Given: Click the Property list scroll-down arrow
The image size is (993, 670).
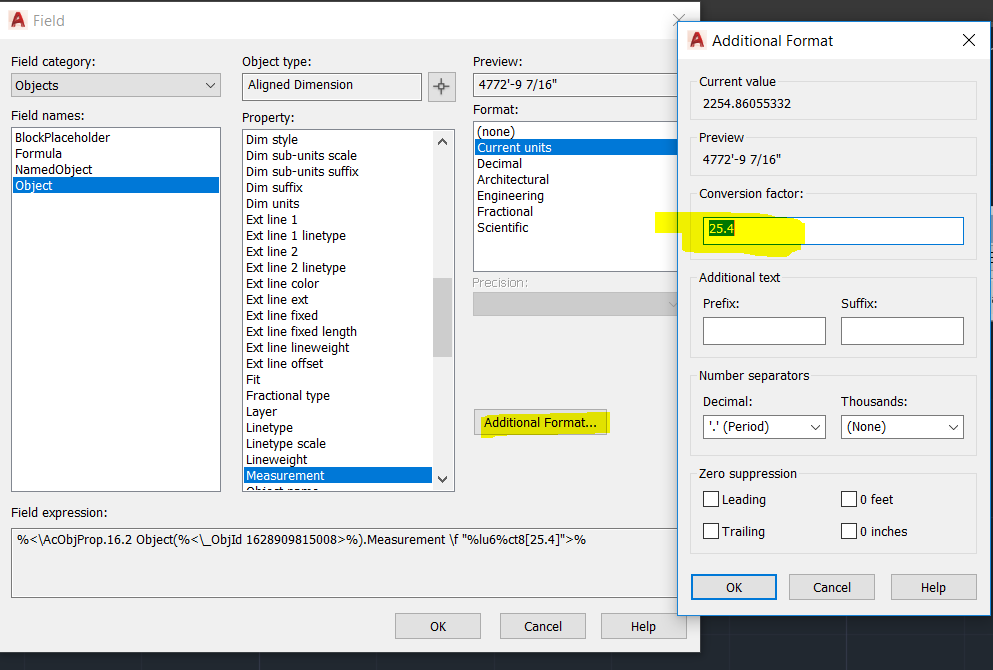Looking at the screenshot, I should click(x=443, y=479).
